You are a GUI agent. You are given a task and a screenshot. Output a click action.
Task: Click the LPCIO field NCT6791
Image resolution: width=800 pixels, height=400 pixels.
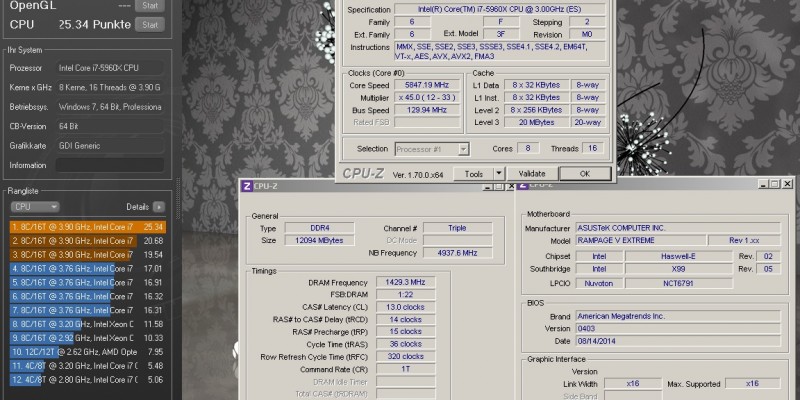pos(679,283)
